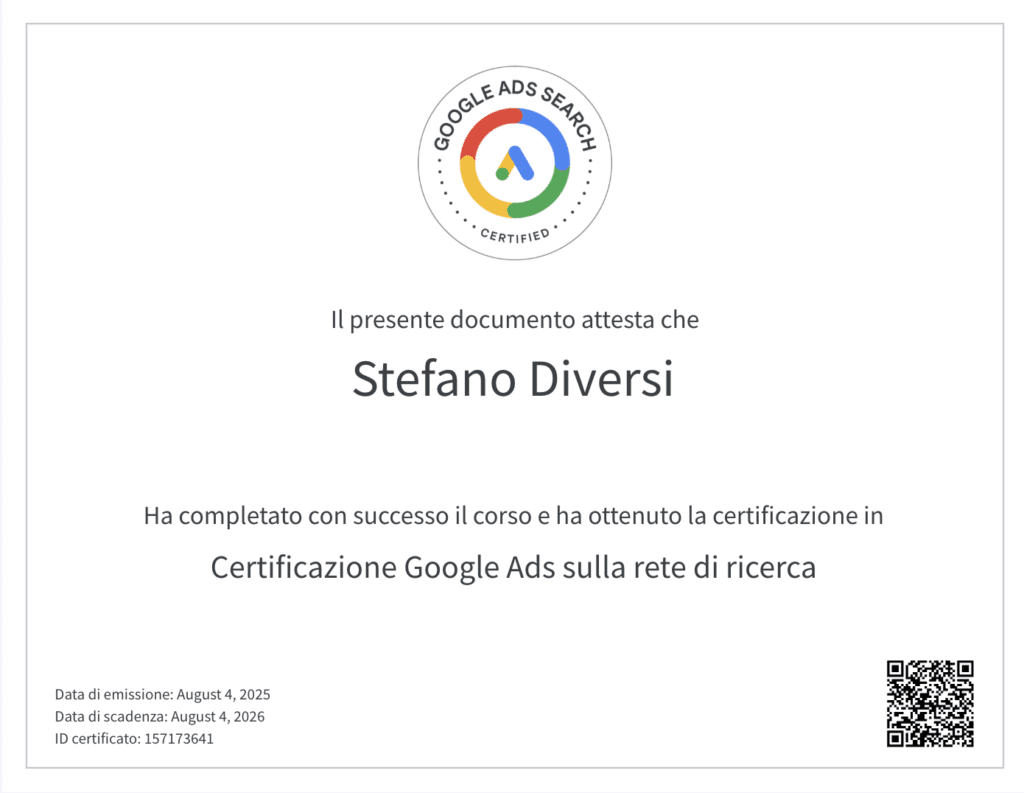Click the QR code on the certificate
Screen dimensions: 1024x793
point(930,703)
